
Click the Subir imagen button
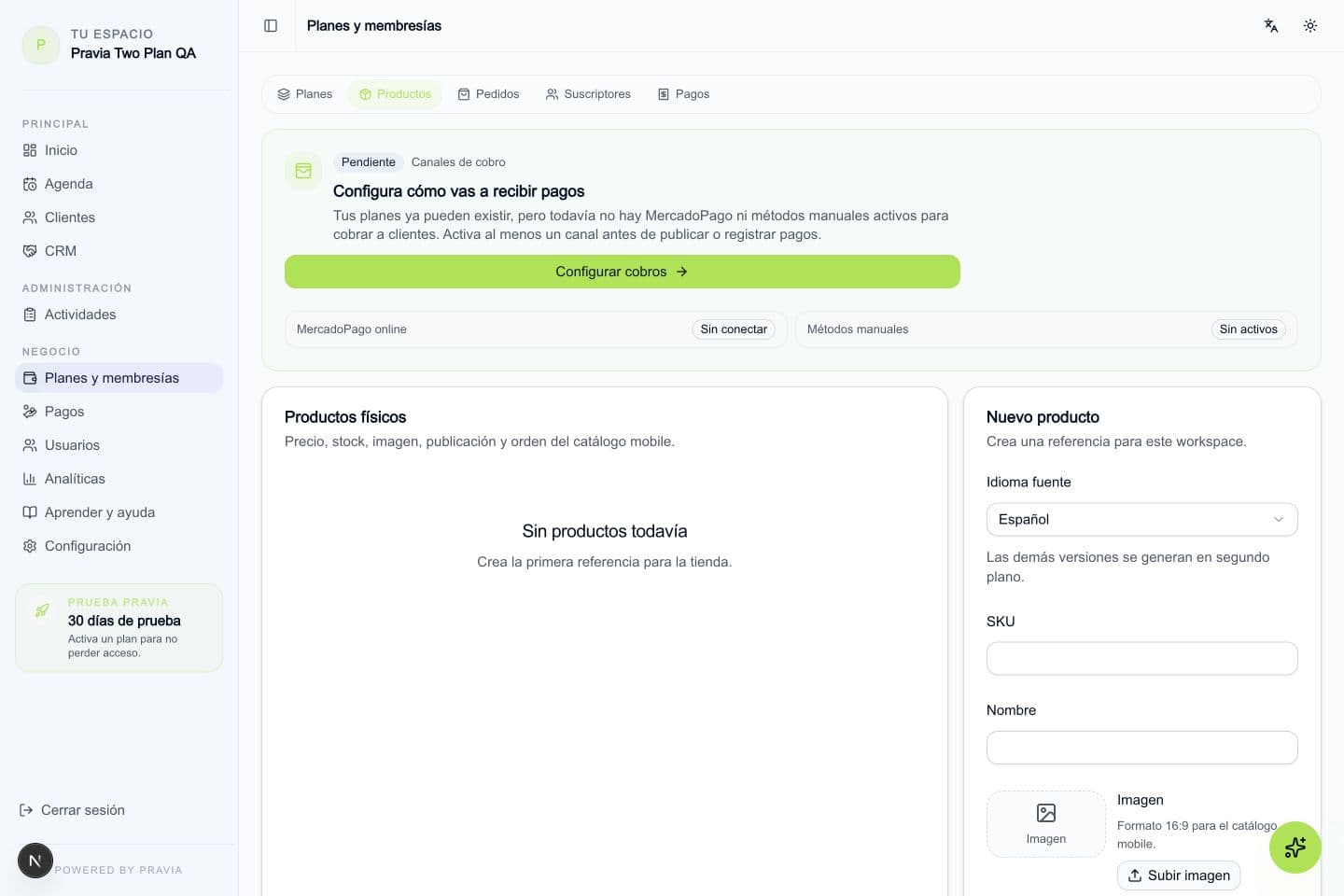tap(1179, 875)
